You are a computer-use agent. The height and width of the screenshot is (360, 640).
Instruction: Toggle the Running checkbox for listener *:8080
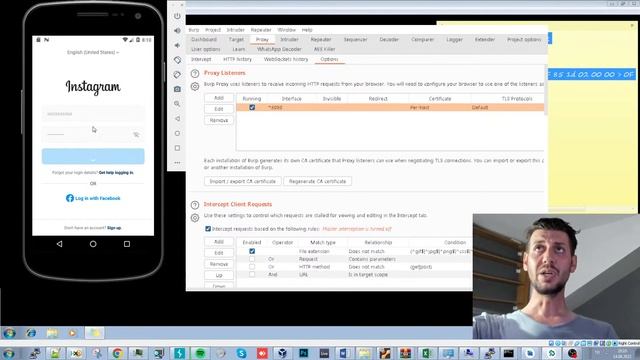pos(252,107)
